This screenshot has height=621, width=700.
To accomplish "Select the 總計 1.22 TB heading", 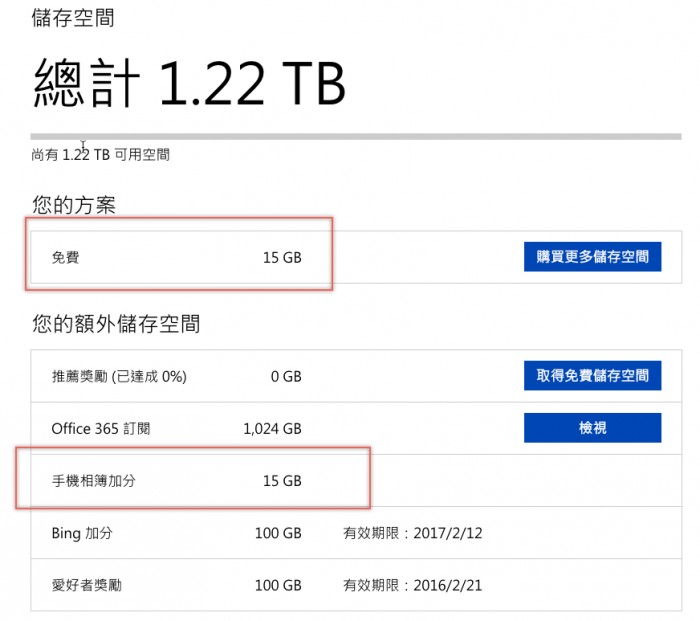I will [x=189, y=83].
